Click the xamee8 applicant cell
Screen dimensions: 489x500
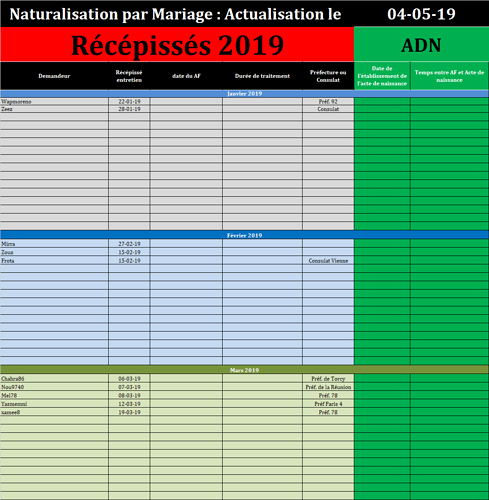[54, 412]
